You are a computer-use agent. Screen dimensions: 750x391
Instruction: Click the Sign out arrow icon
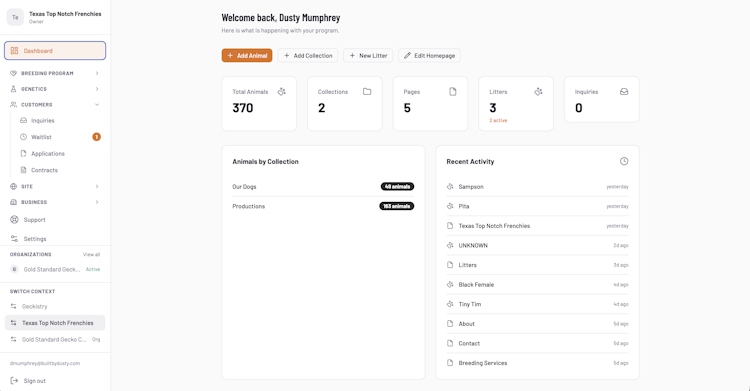click(14, 381)
